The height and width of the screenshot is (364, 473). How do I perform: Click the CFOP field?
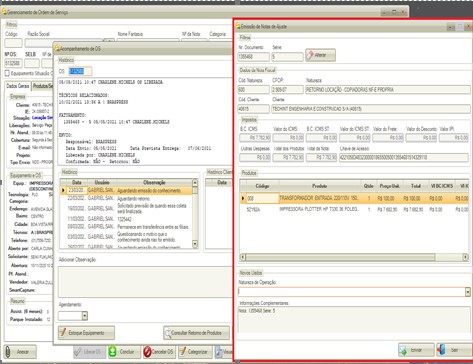pyautogui.click(x=287, y=90)
